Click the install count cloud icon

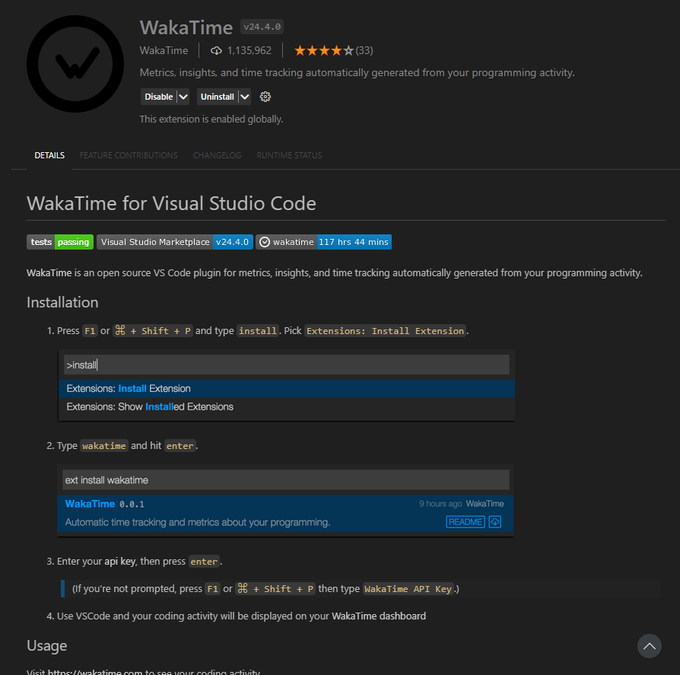(x=216, y=51)
